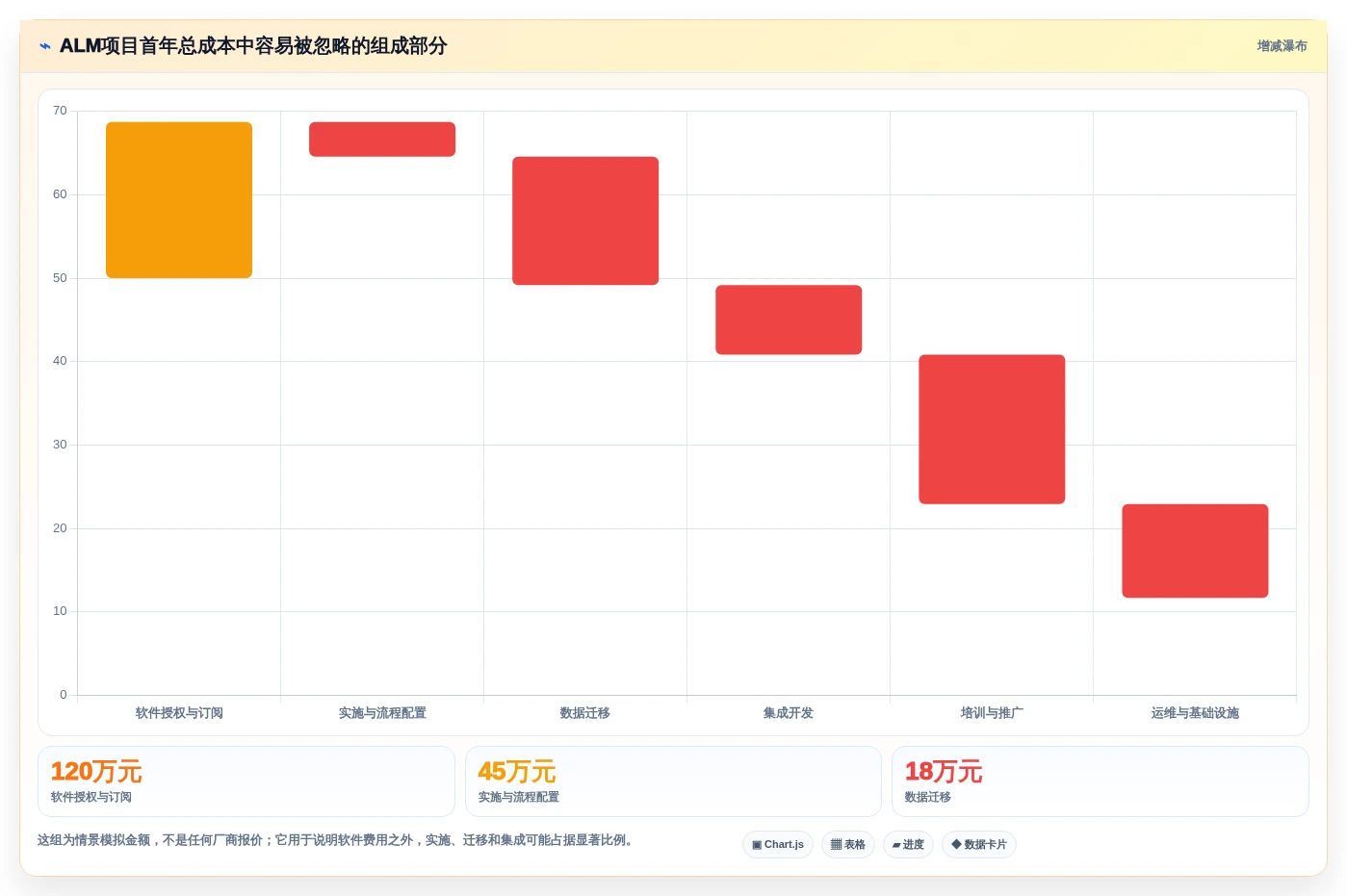This screenshot has width=1347, height=896.
Task: Click the orange 软件授权与订阅 bar
Action: [179, 200]
